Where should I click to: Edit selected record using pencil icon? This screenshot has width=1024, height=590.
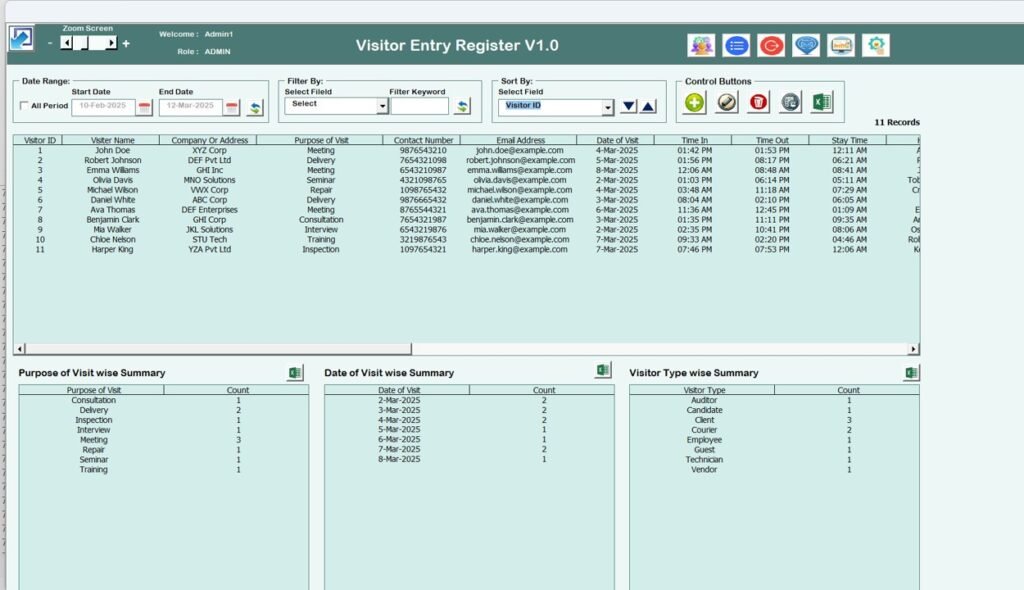(x=724, y=102)
